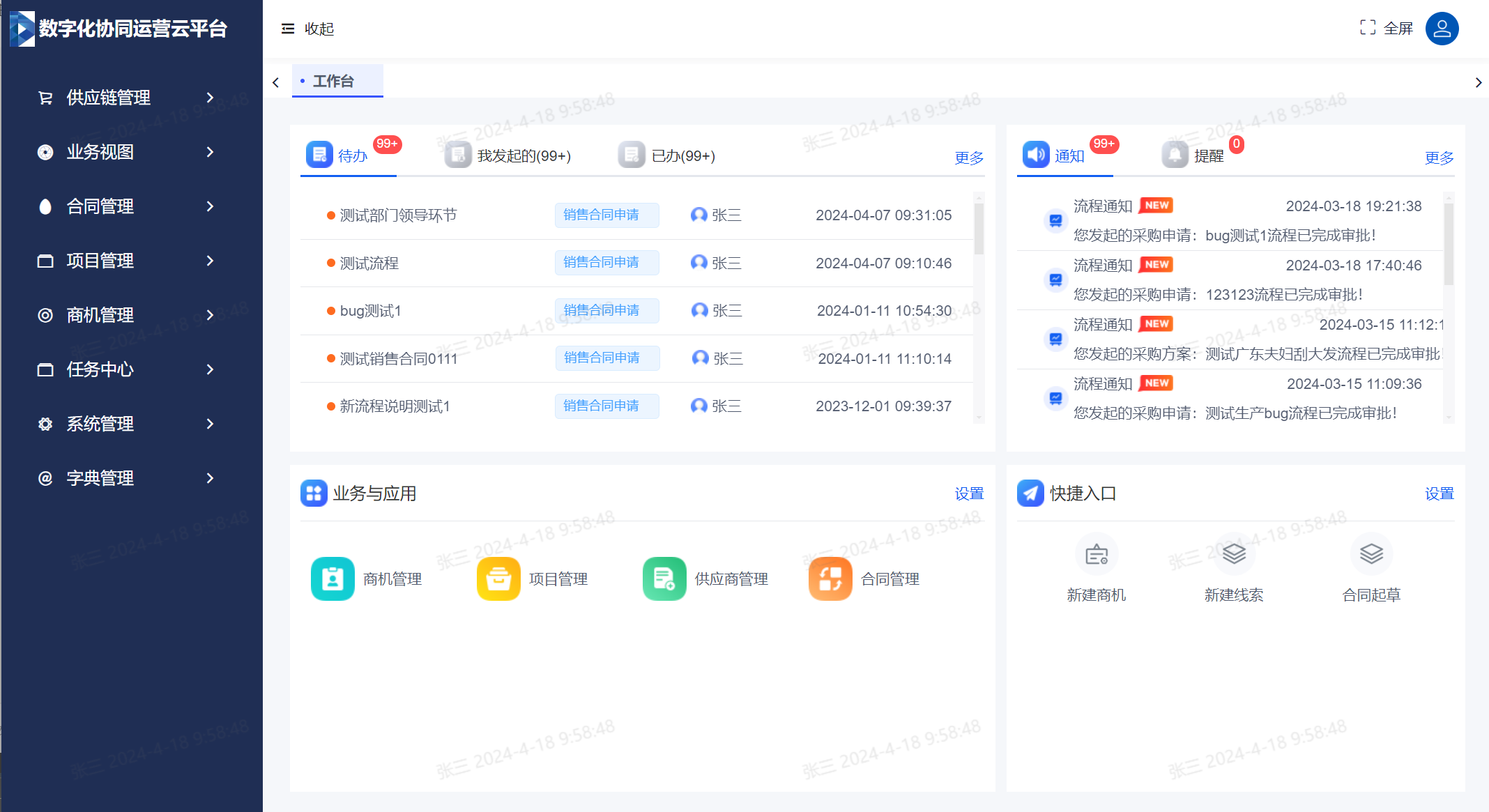
Task: Click 更多 in the 待办 panel
Action: pyautogui.click(x=969, y=158)
